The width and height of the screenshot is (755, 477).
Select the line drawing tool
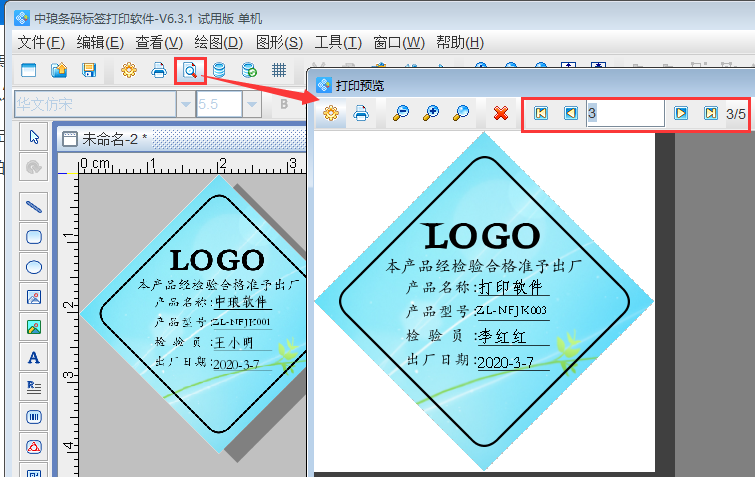pos(34,208)
